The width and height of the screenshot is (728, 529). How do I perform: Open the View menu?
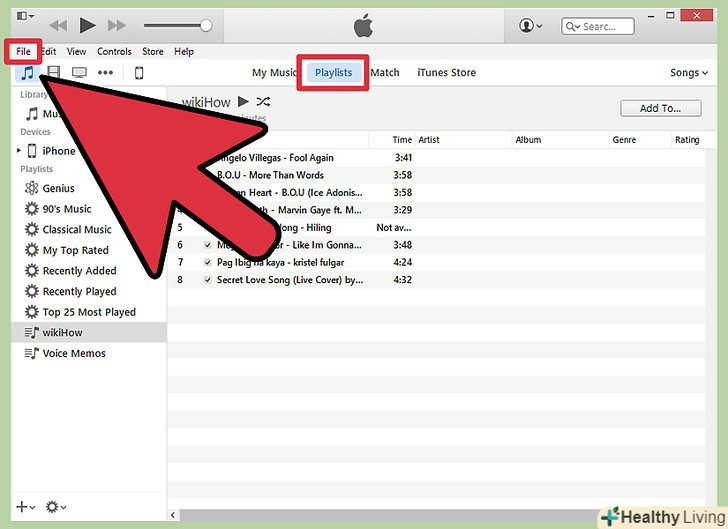coord(76,52)
